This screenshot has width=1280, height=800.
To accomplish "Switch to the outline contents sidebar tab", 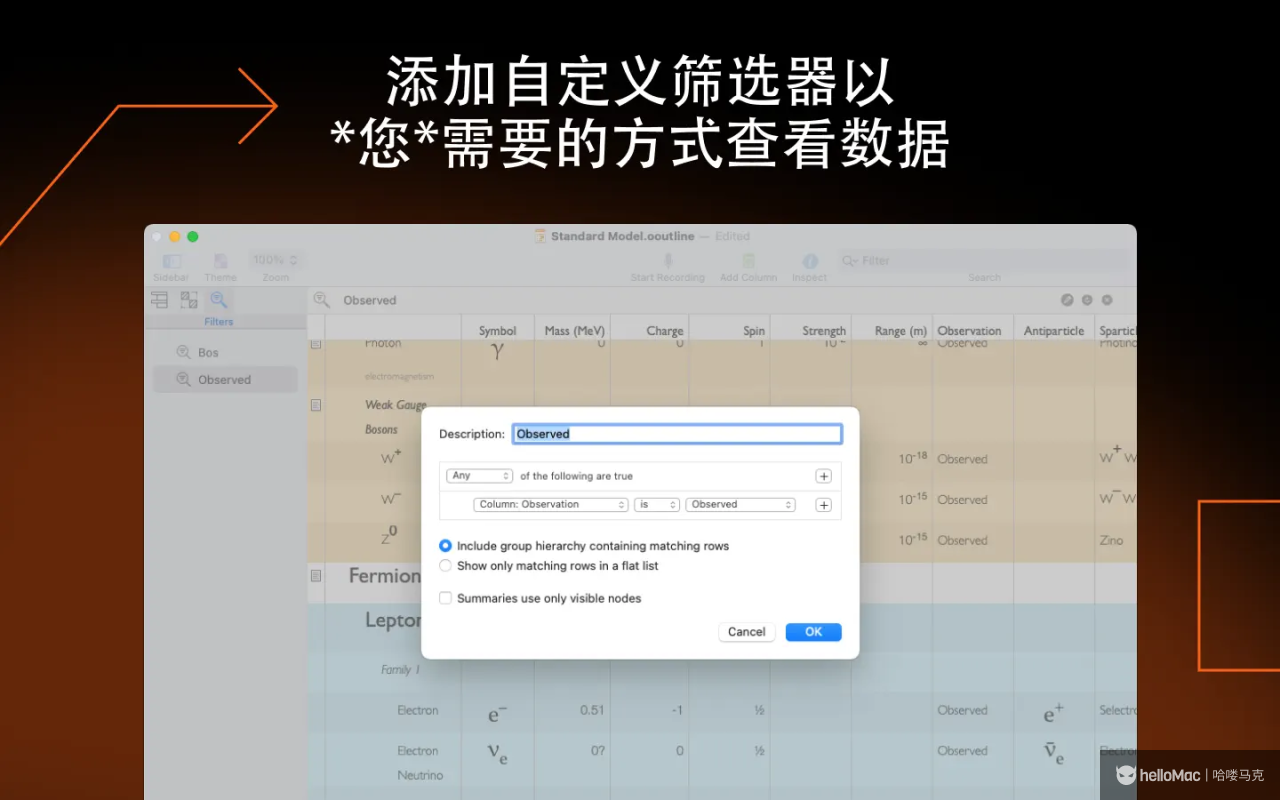I will [159, 299].
